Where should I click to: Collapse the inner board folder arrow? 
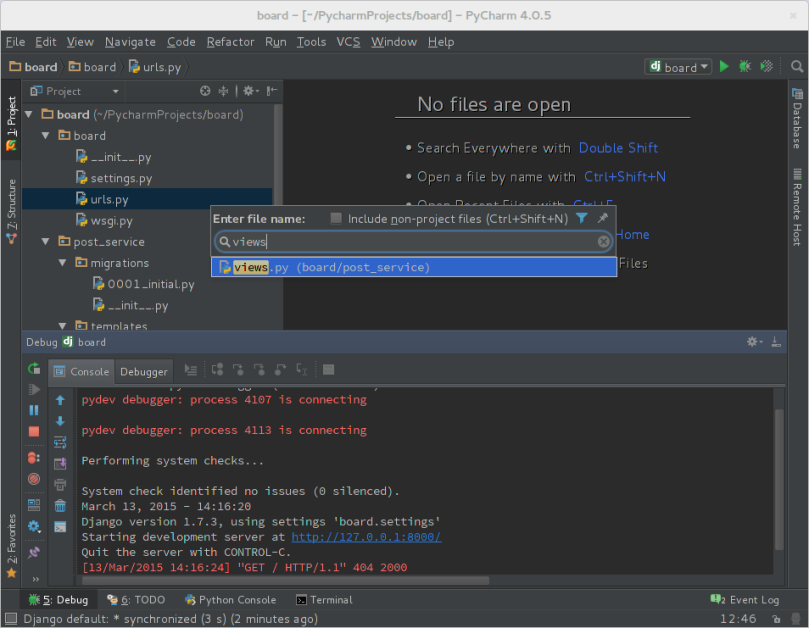point(46,135)
